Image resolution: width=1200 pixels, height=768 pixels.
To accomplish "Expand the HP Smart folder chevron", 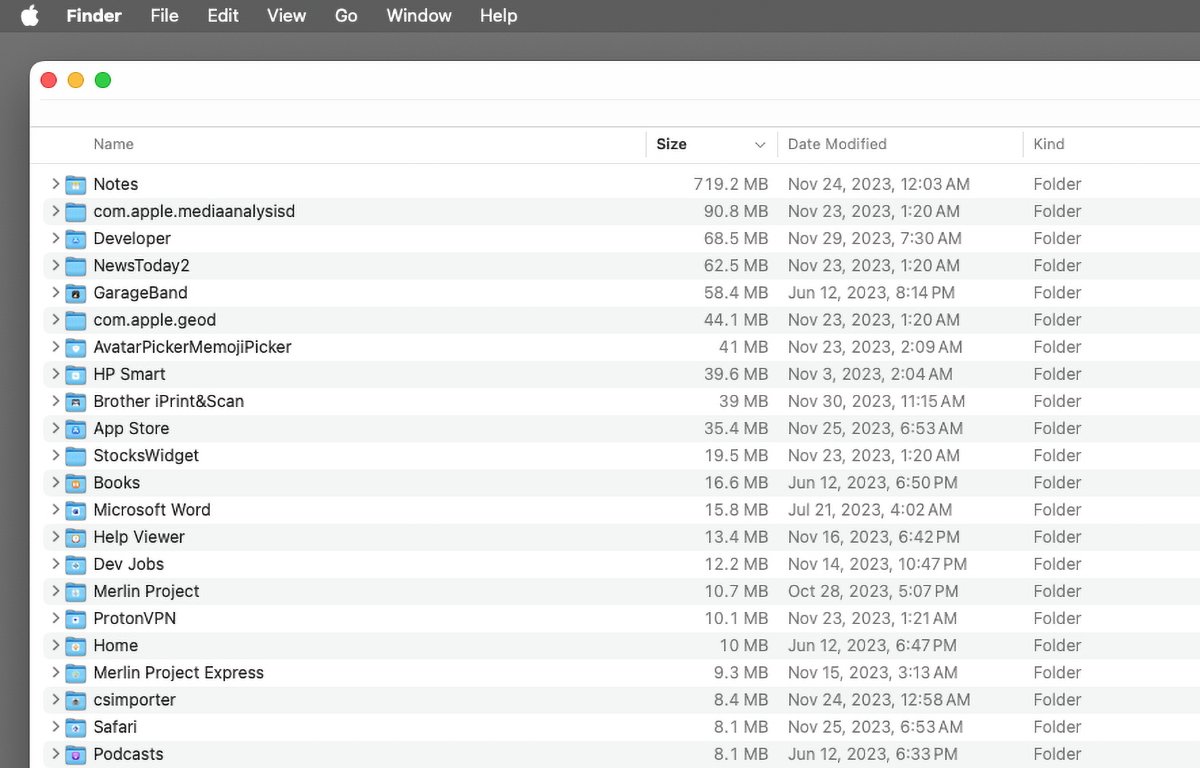I will tap(55, 374).
